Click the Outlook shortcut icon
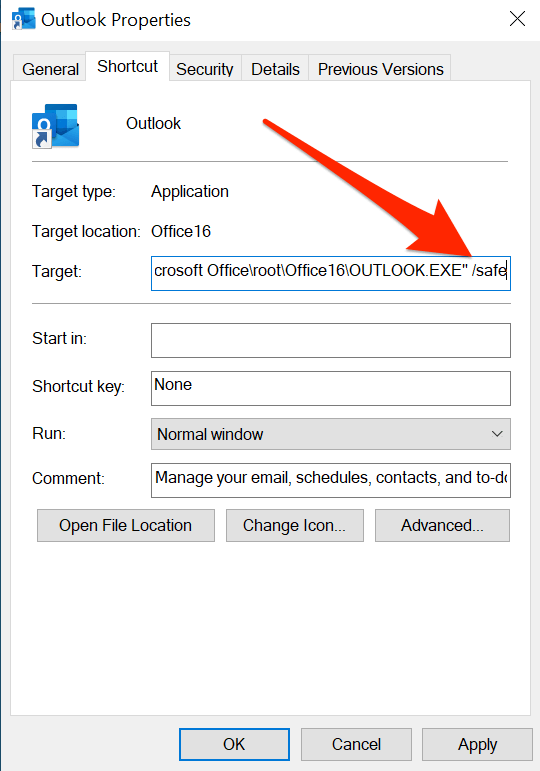The width and height of the screenshot is (540, 771). click(55, 125)
